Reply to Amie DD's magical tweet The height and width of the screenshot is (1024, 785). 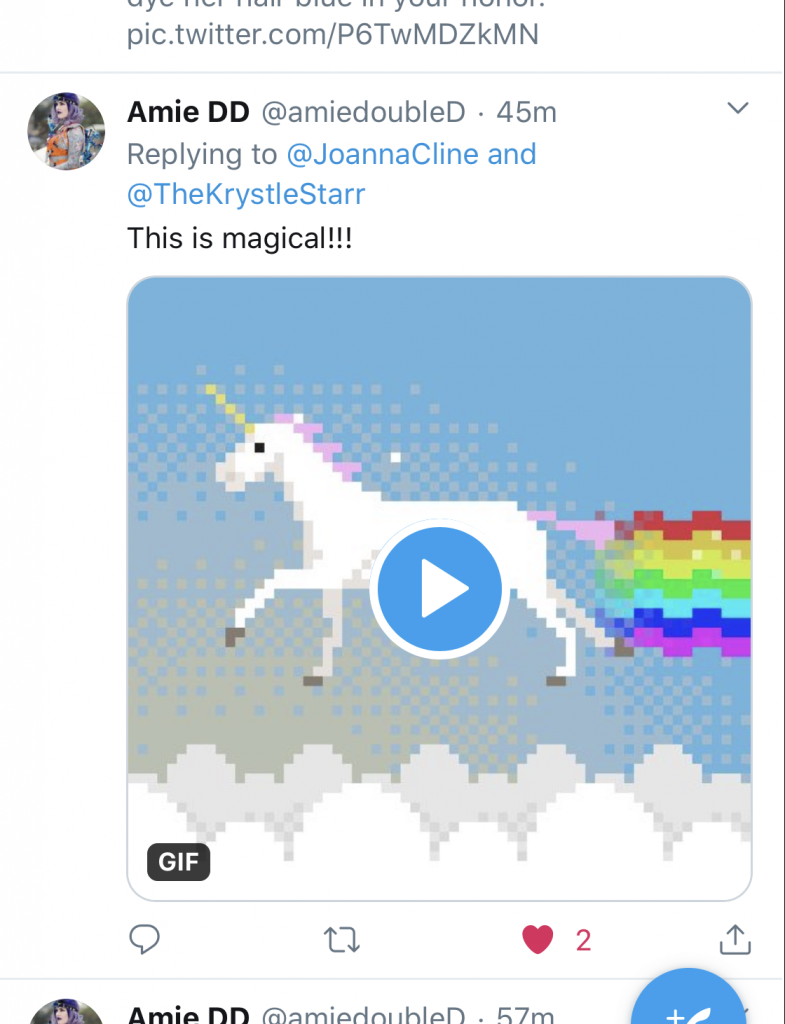tap(145, 939)
